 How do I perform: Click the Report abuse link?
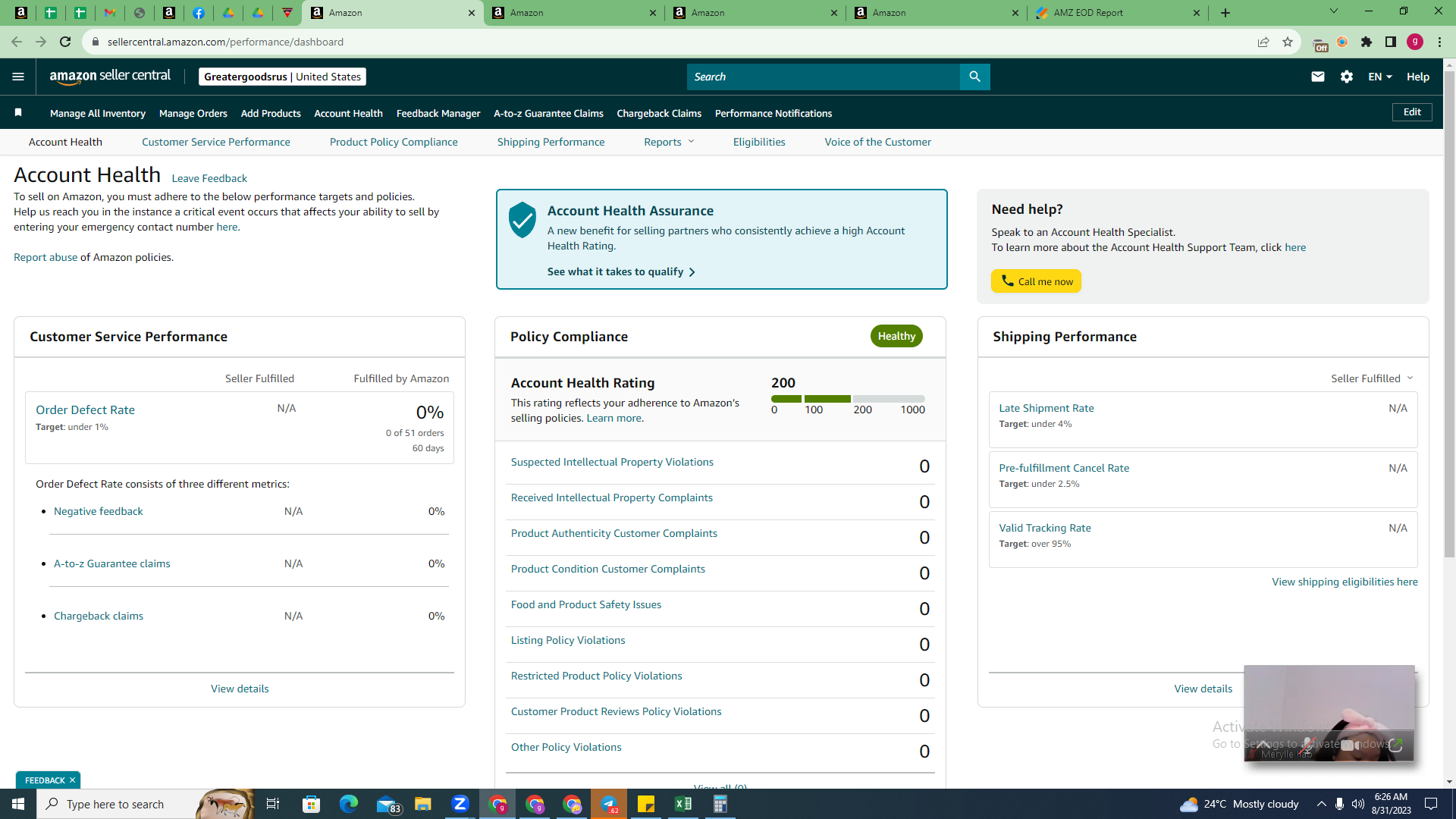tap(45, 257)
